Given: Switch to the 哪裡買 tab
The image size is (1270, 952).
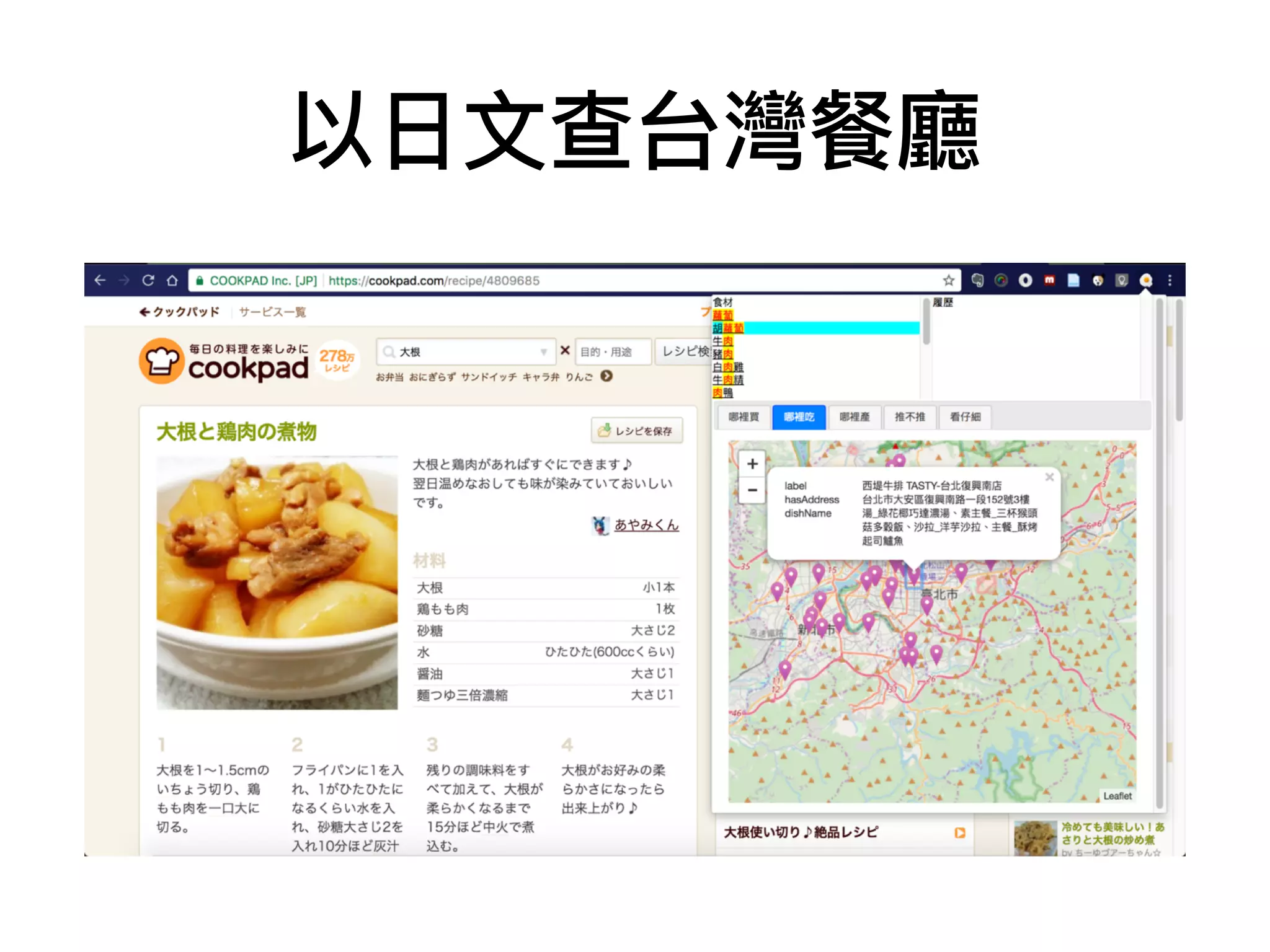Looking at the screenshot, I should tap(744, 417).
